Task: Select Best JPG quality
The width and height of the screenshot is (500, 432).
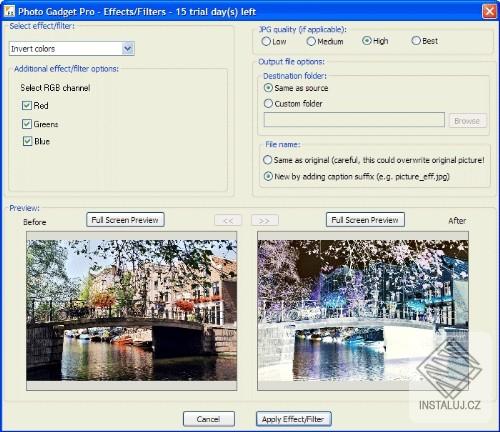Action: 416,41
